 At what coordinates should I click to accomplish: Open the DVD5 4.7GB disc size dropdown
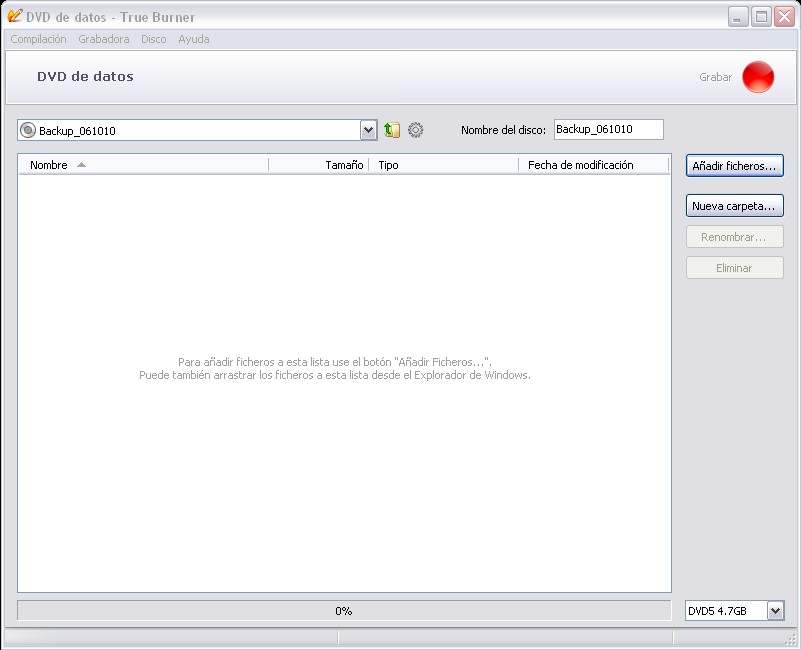(775, 611)
